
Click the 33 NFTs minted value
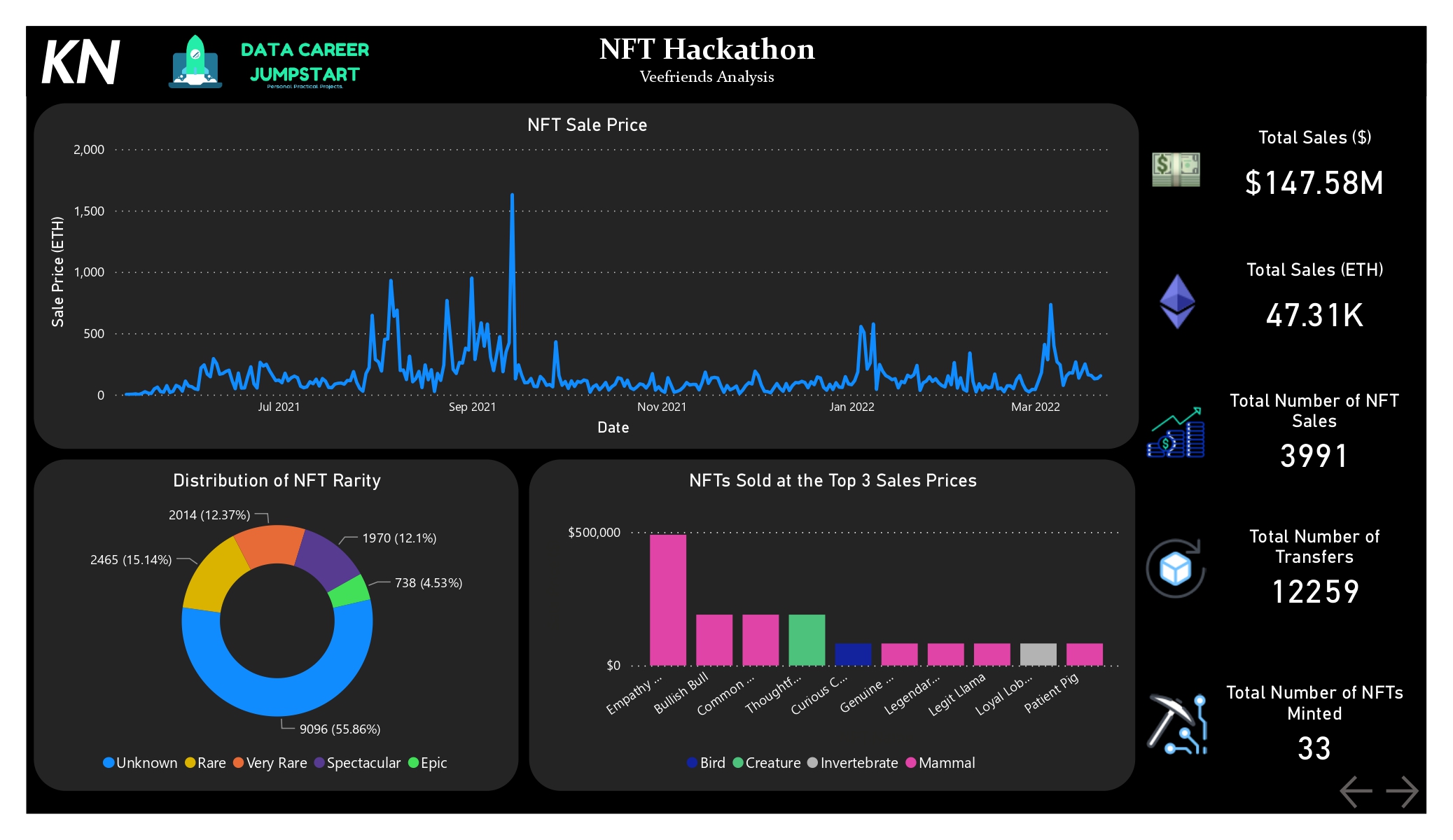[x=1314, y=749]
